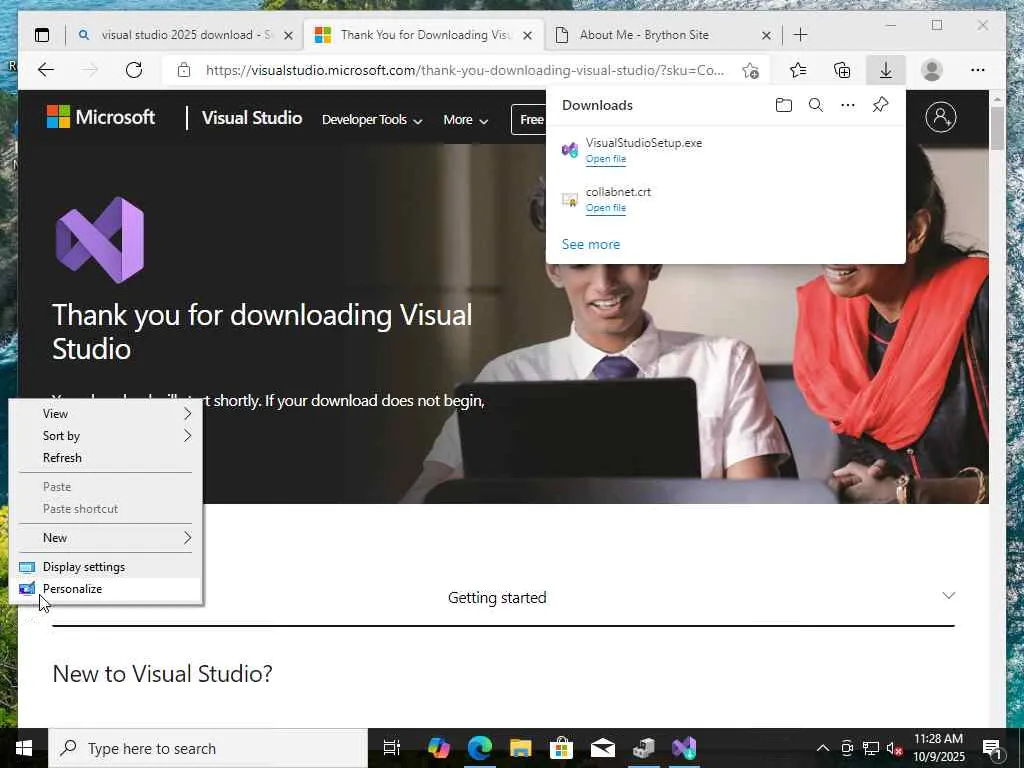Close the visual studio 2025 download tab
This screenshot has width=1024, height=768.
coord(288,35)
